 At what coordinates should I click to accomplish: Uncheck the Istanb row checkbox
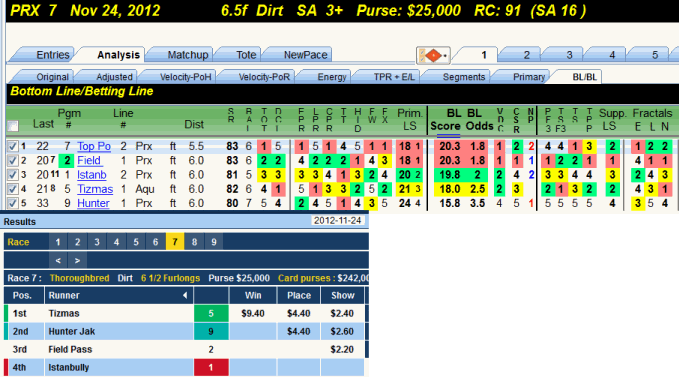(13, 175)
